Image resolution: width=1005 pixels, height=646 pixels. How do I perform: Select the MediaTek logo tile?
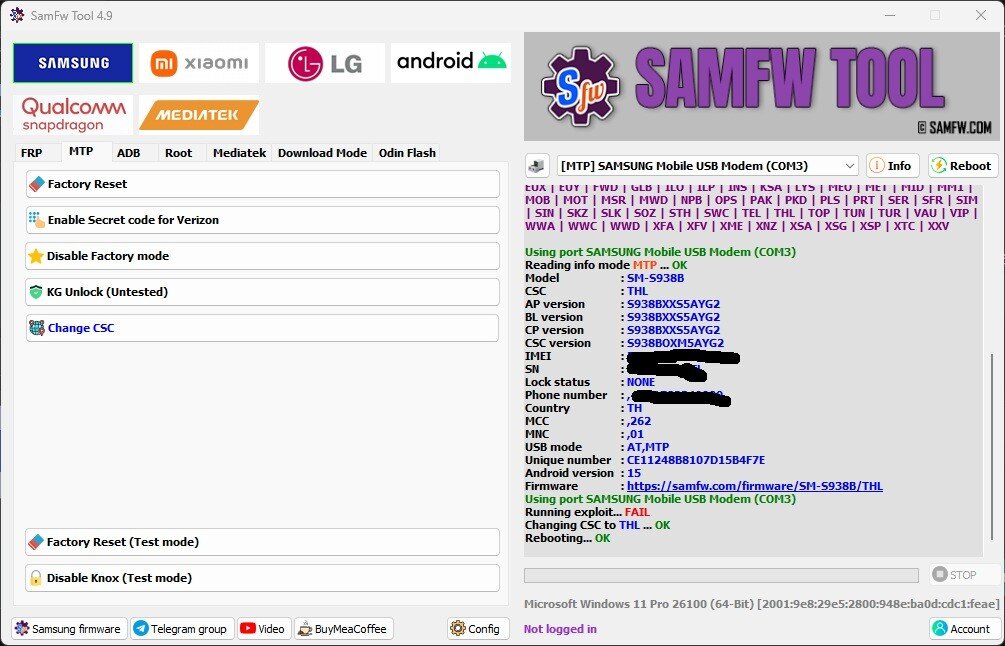[x=199, y=114]
